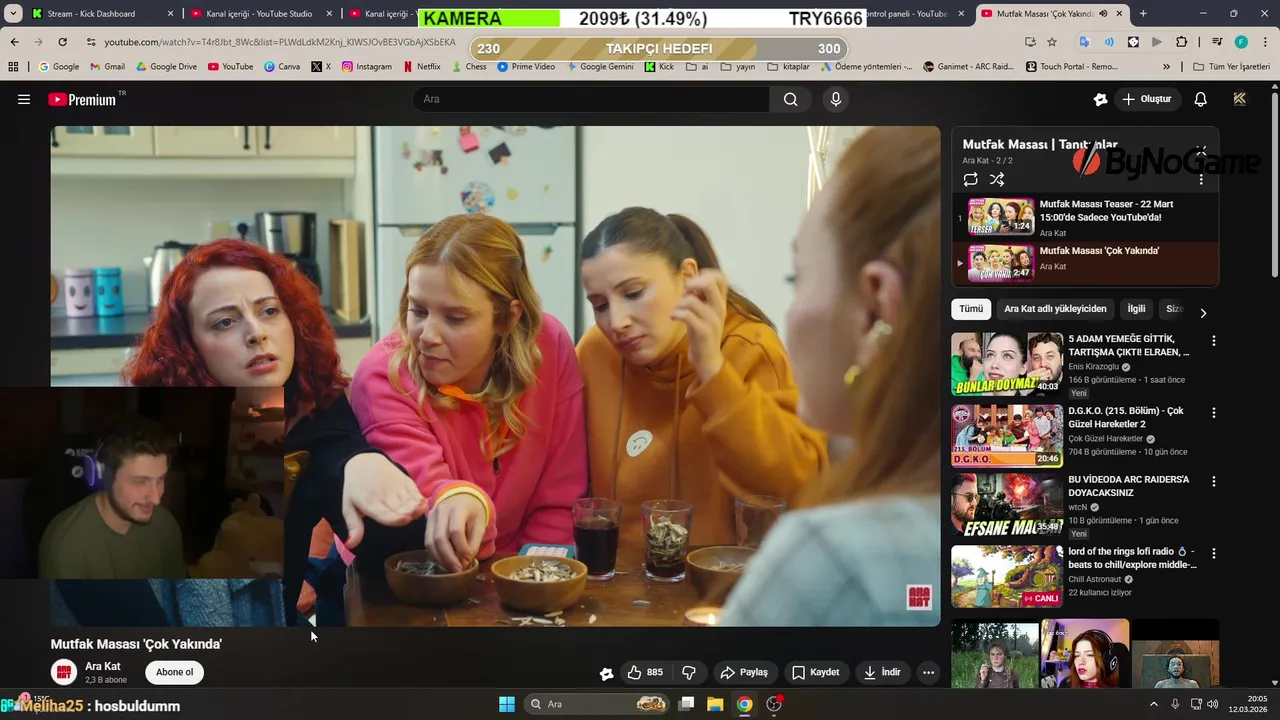The image size is (1280, 720).
Task: Bookmark this page with star icon
Action: [x=1052, y=42]
